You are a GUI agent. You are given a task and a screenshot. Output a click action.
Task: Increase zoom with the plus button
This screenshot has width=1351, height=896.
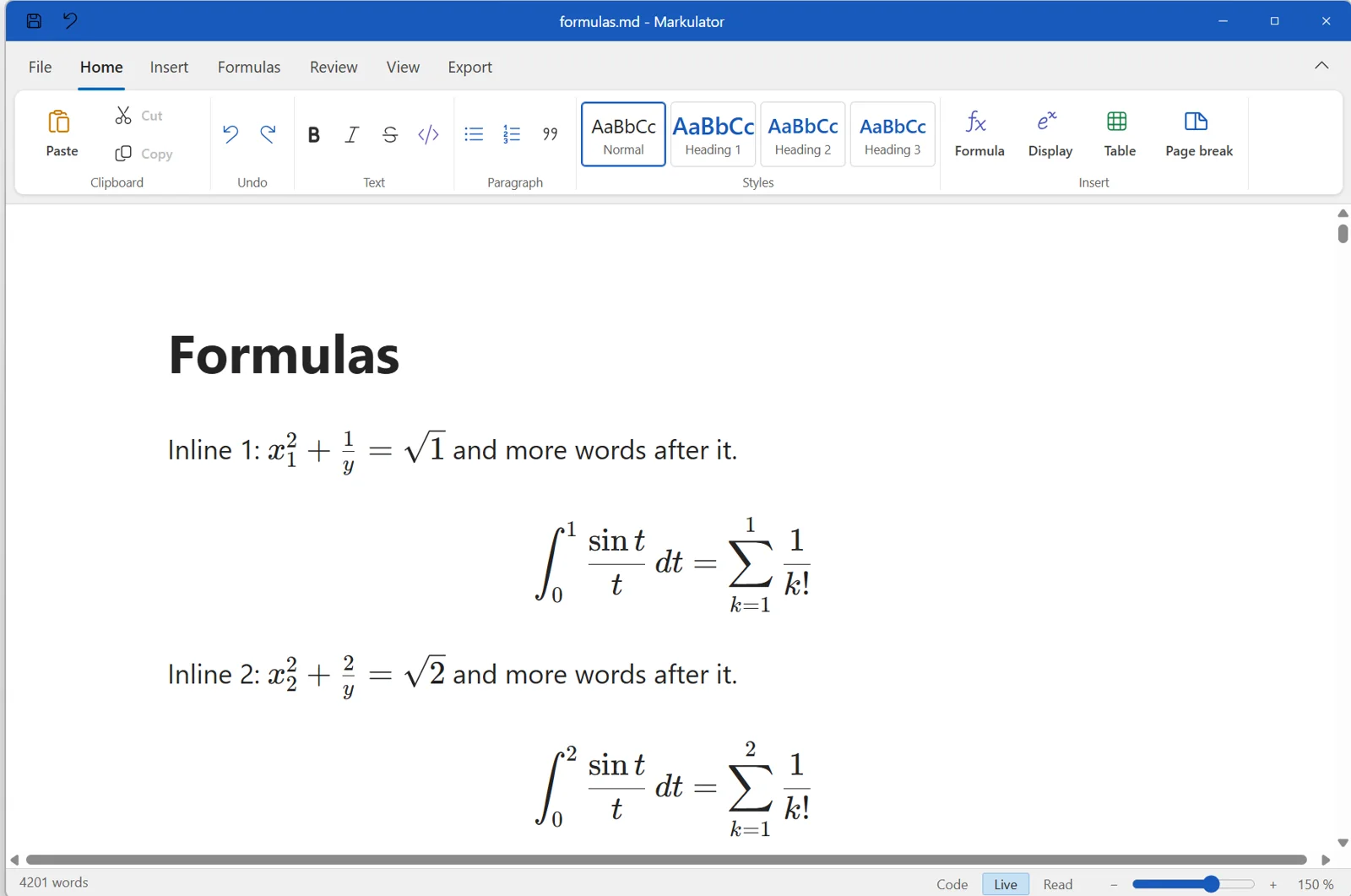tap(1273, 885)
